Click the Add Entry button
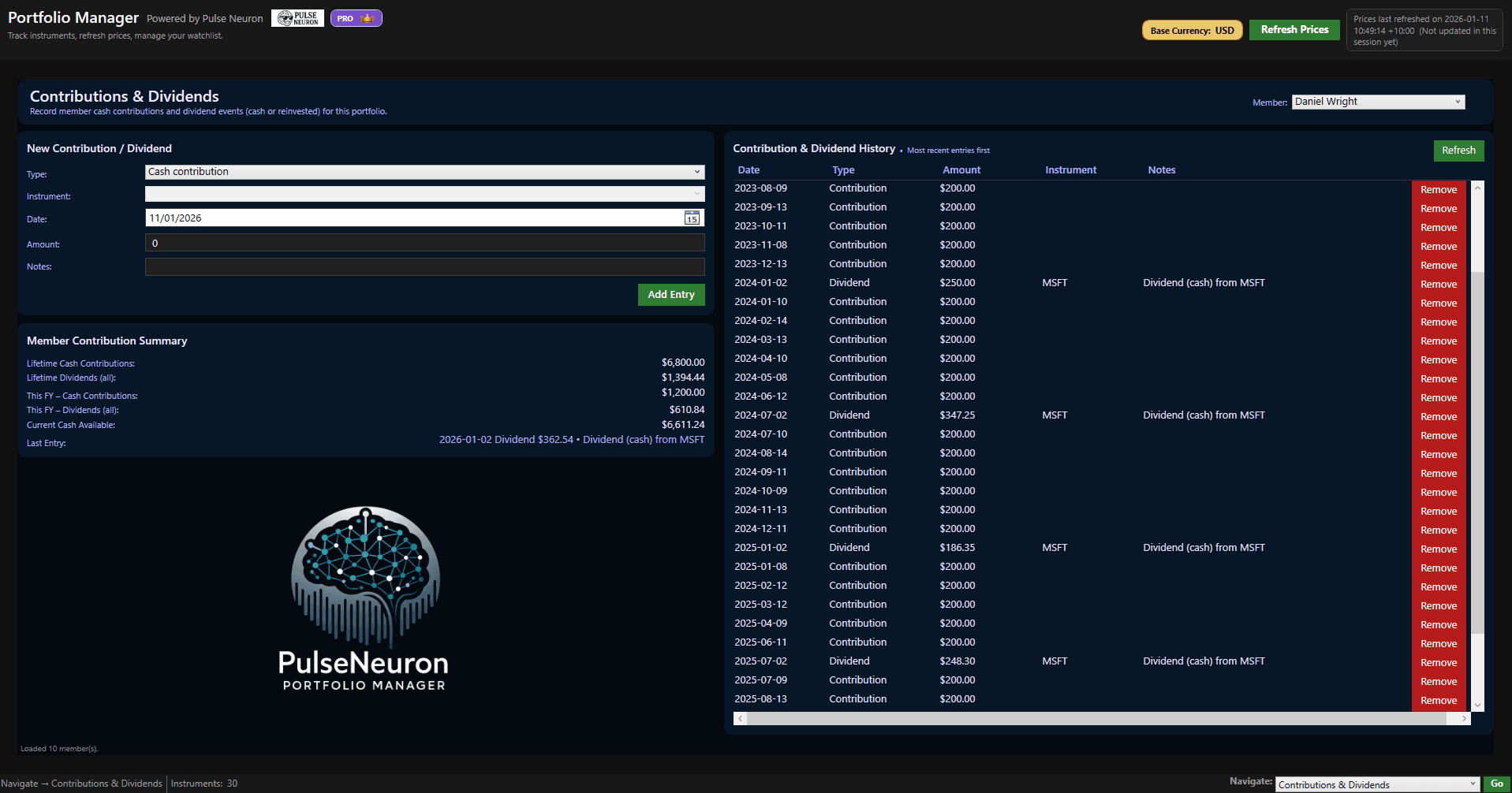 pos(671,294)
